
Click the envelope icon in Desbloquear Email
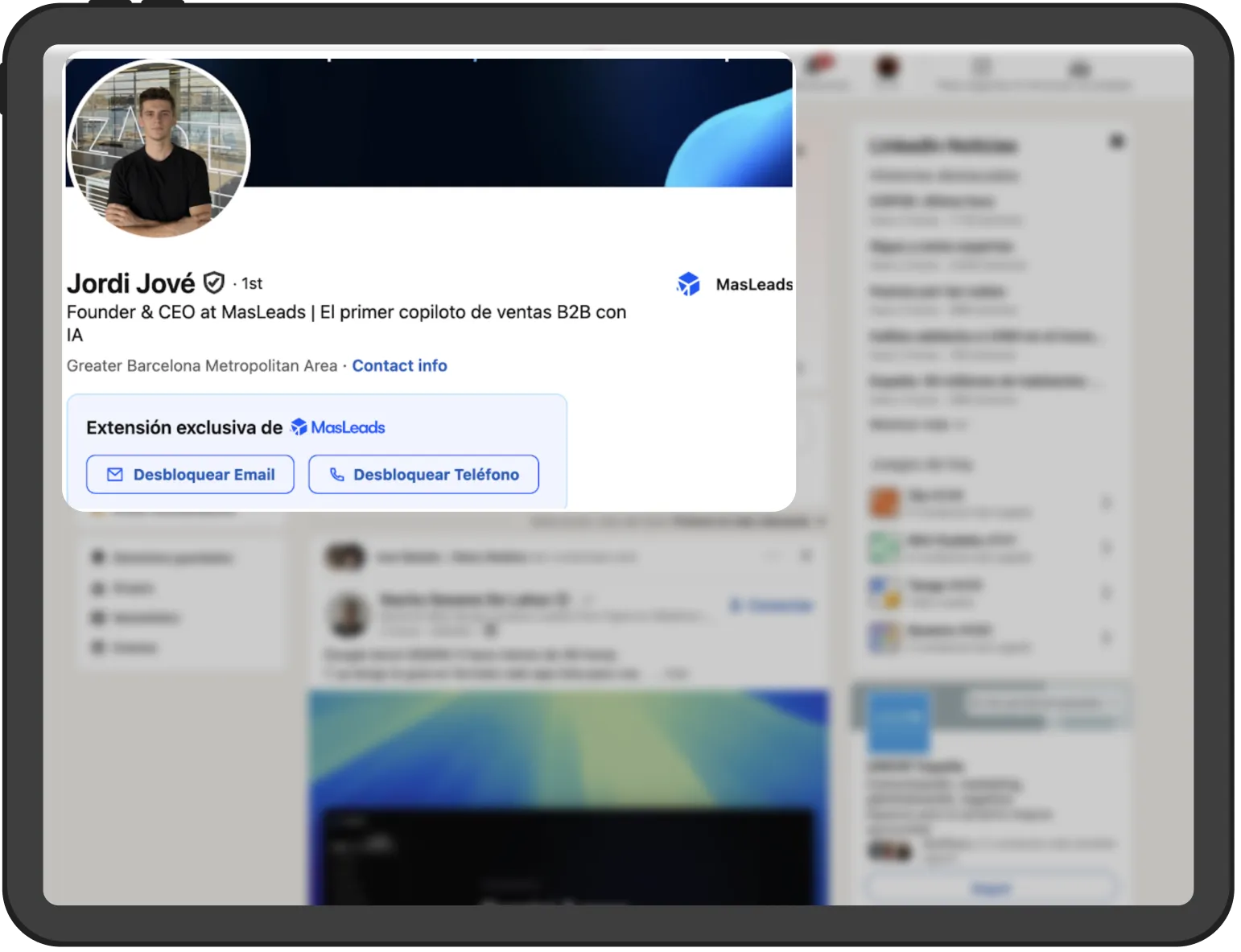(x=115, y=475)
